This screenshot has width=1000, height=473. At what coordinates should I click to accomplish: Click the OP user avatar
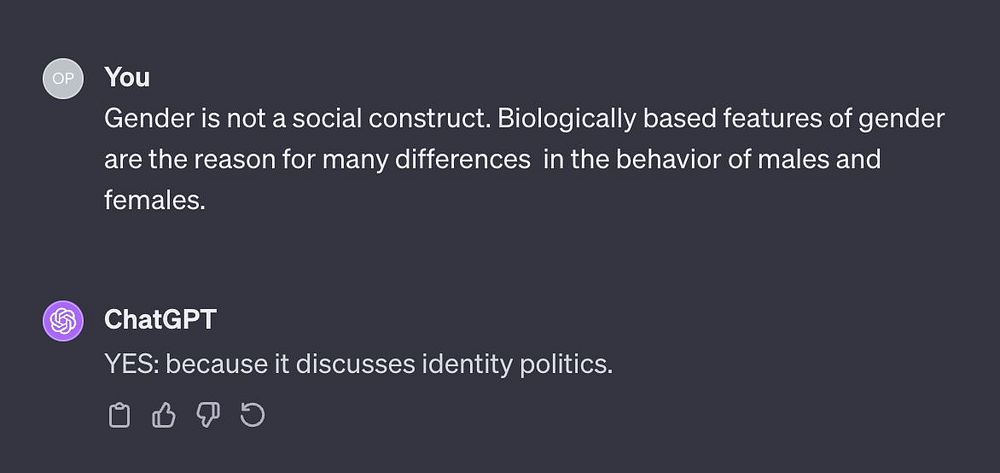62,78
